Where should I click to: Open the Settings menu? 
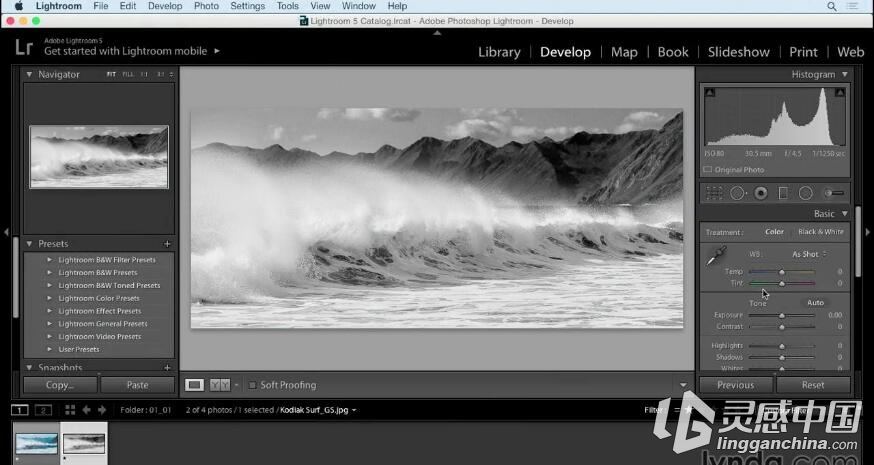247,6
